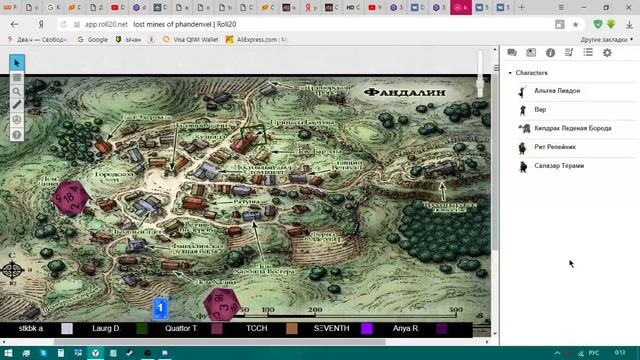Open the browser downloads arrow icon

point(629,24)
